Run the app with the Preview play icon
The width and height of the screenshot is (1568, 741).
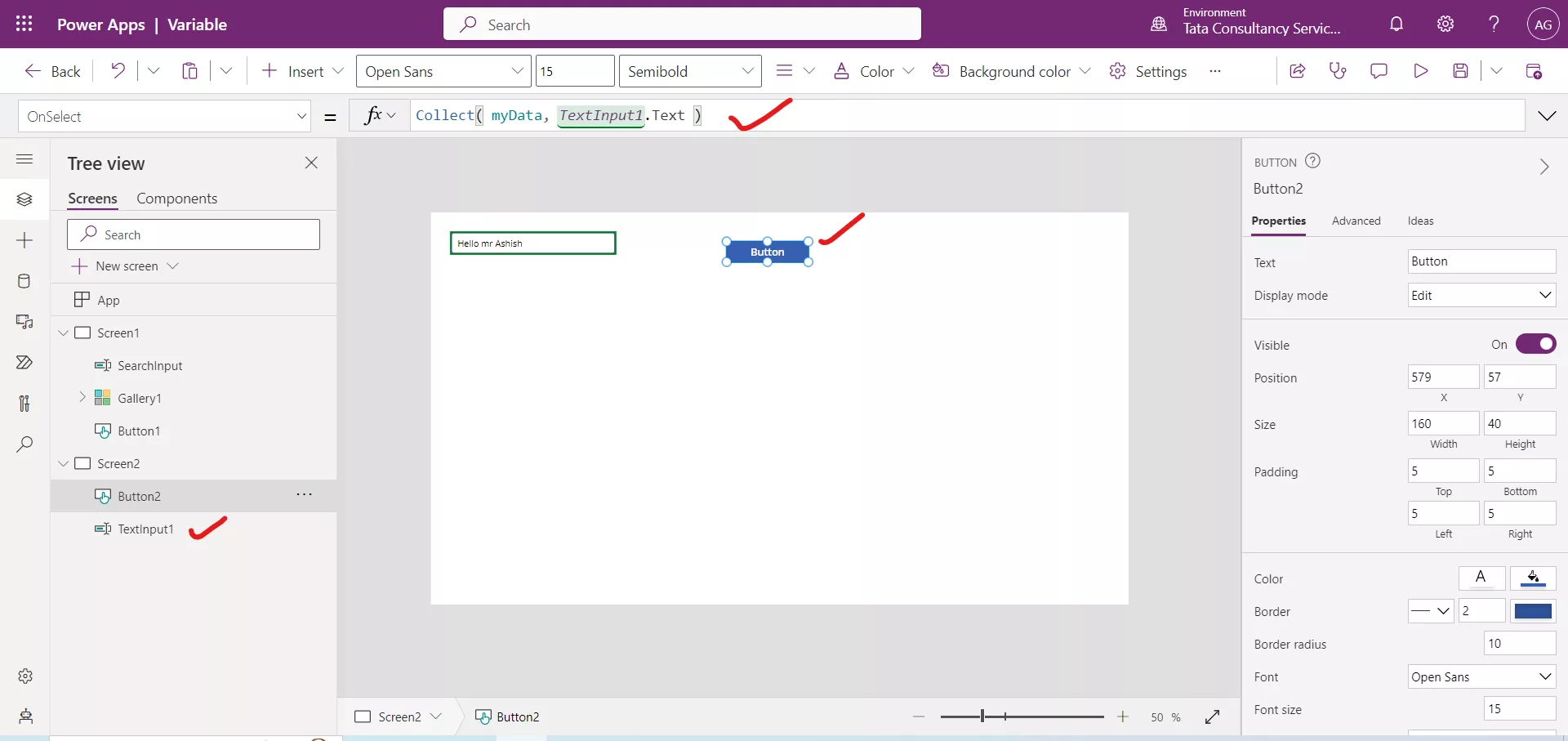coord(1420,70)
